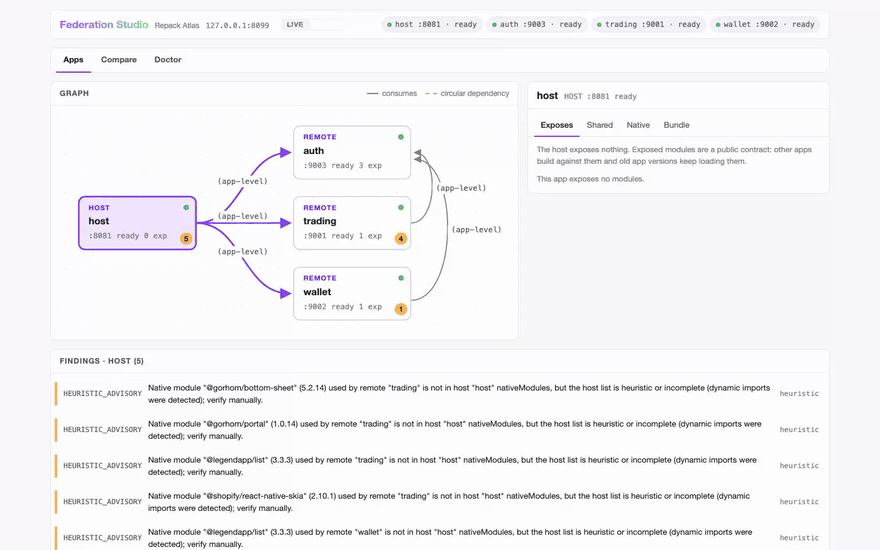Image resolution: width=880 pixels, height=550 pixels.
Task: Click app-level label on host to auth edge
Action: pyautogui.click(x=242, y=181)
